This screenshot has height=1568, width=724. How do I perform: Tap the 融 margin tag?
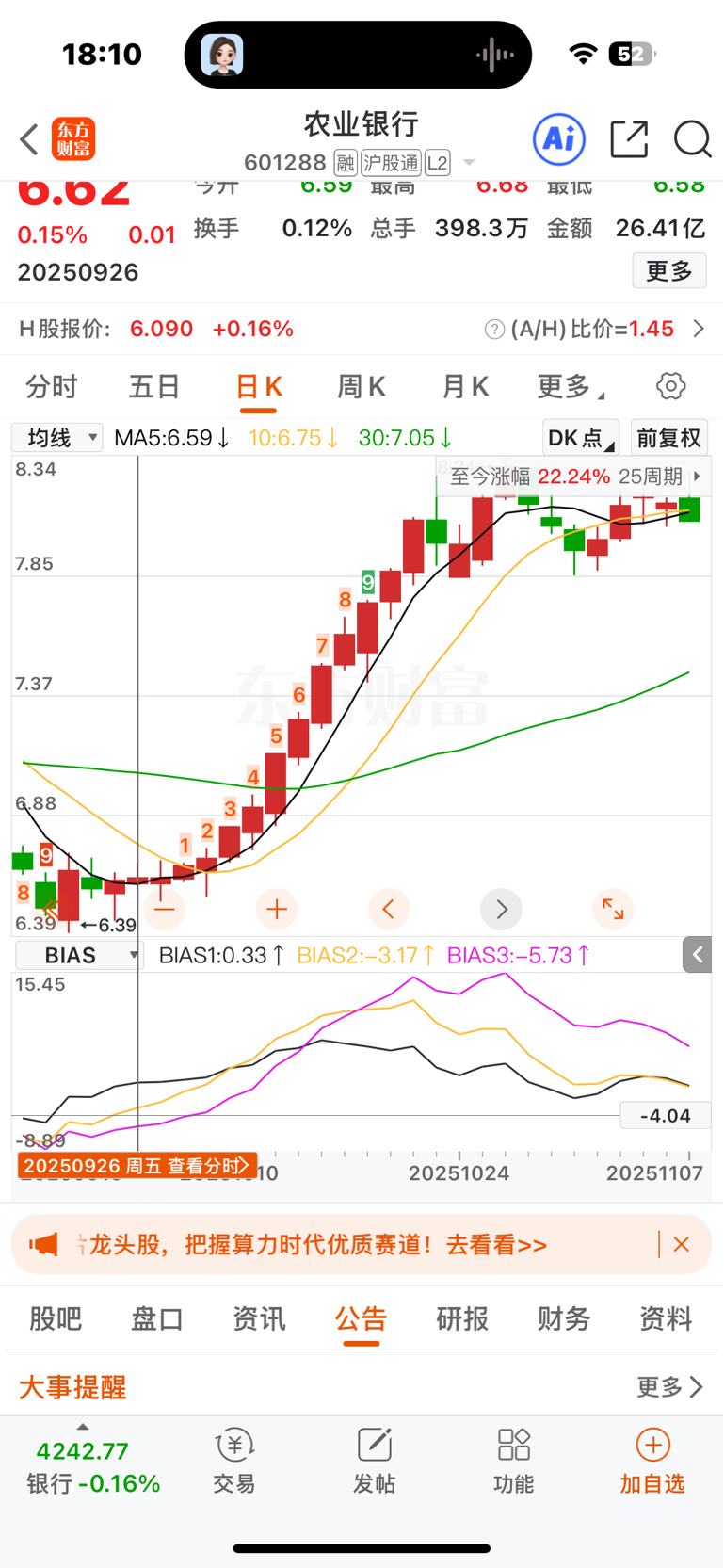point(346,163)
